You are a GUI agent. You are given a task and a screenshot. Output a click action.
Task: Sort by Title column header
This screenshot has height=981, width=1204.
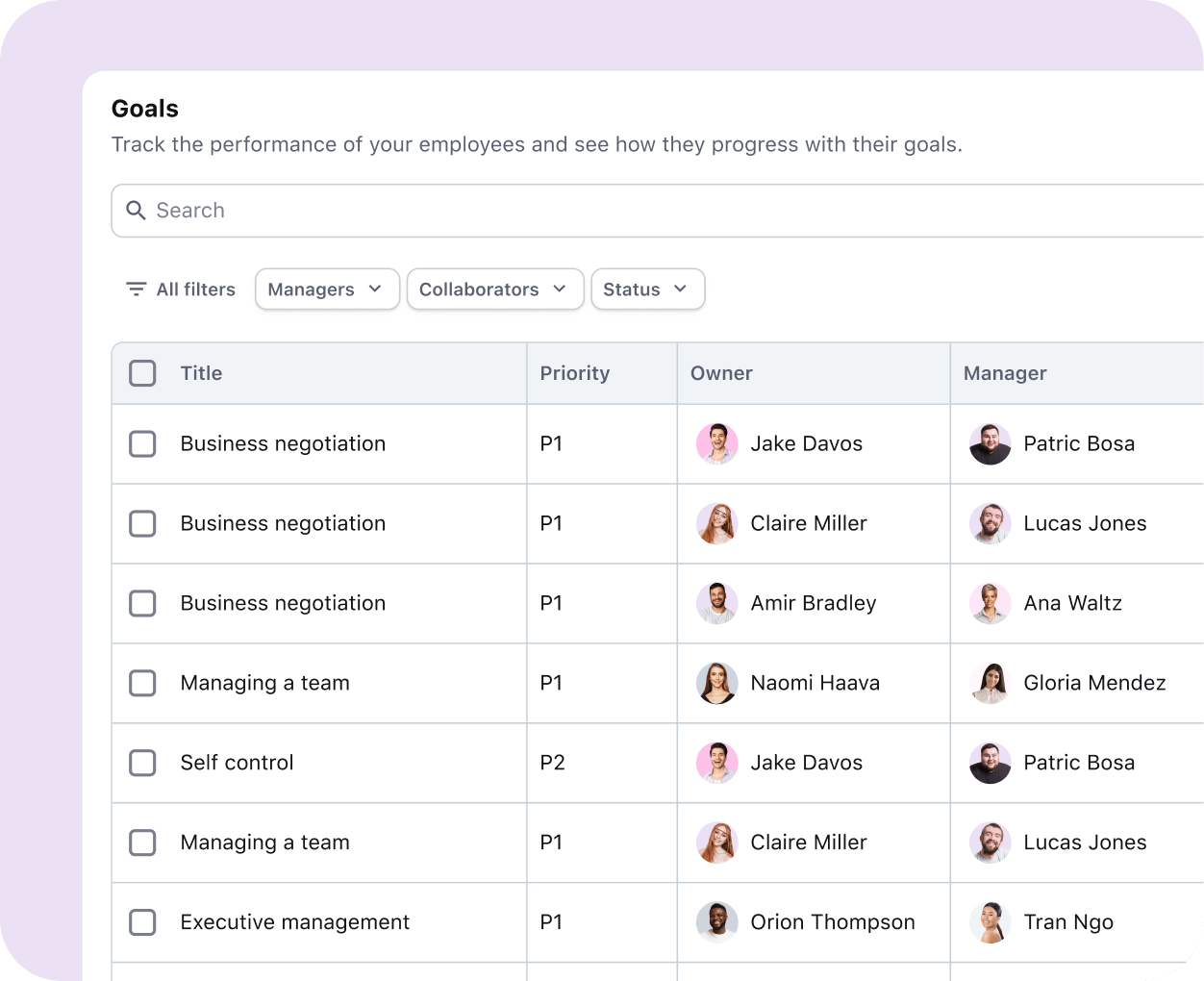tap(201, 373)
